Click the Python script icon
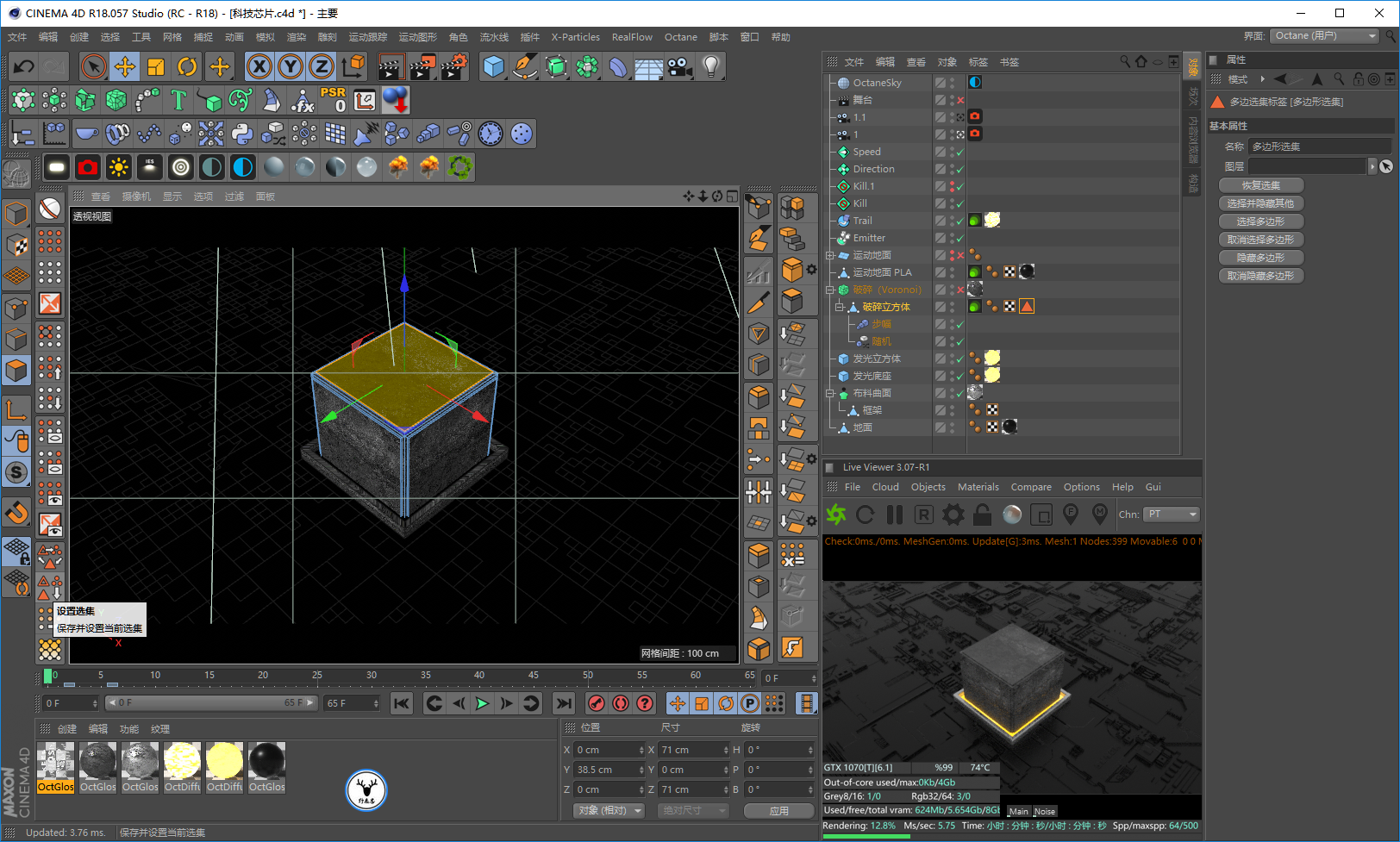 (x=242, y=134)
